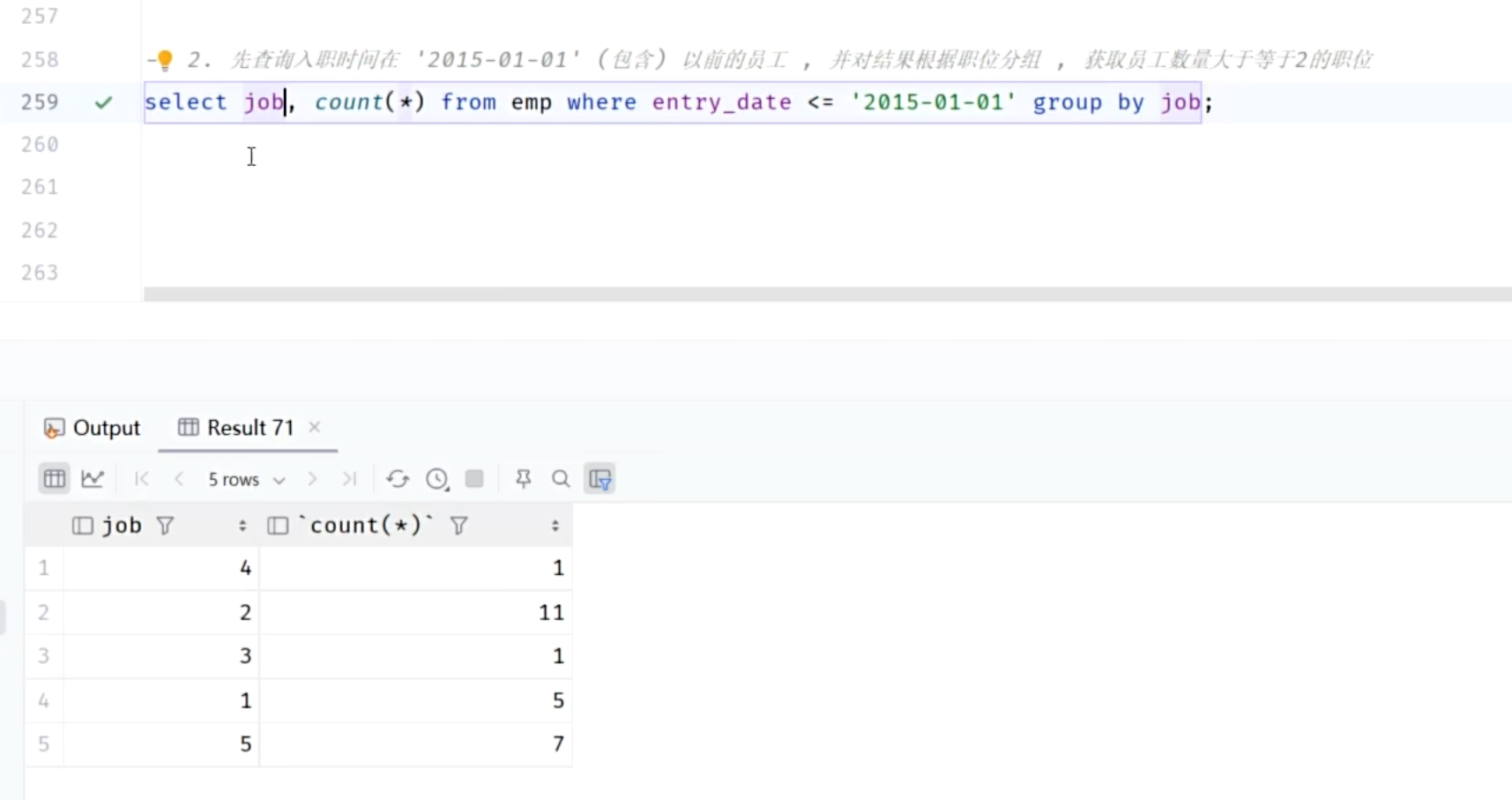Open chart view of results

(93, 479)
